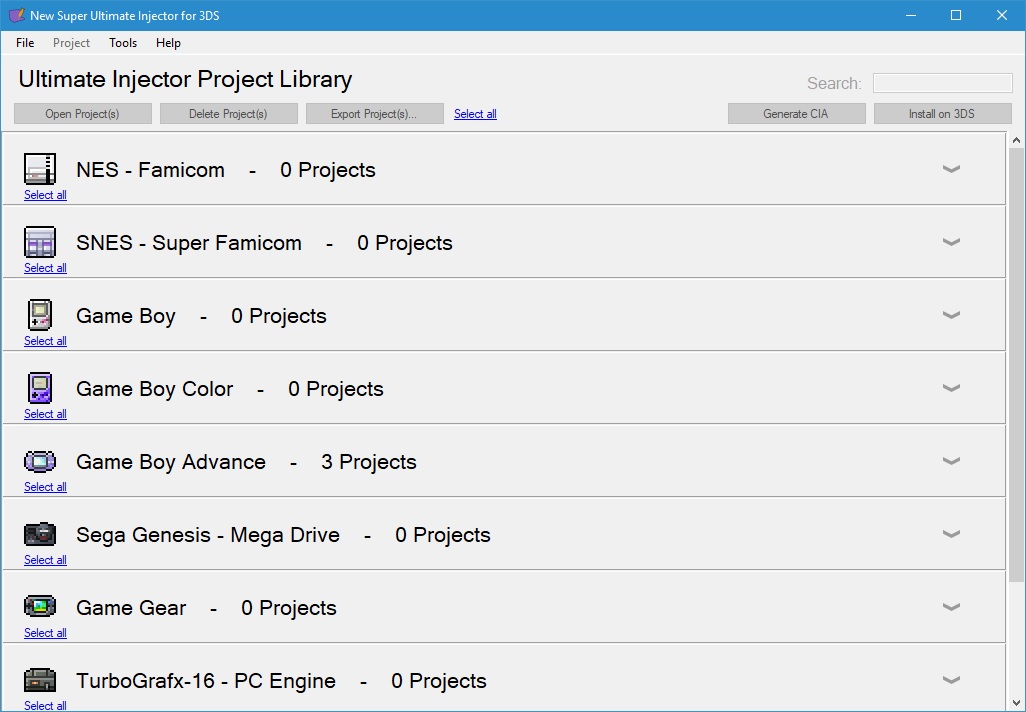The image size is (1026, 712).
Task: Click the scrollbar up arrow
Action: pyautogui.click(x=1016, y=140)
